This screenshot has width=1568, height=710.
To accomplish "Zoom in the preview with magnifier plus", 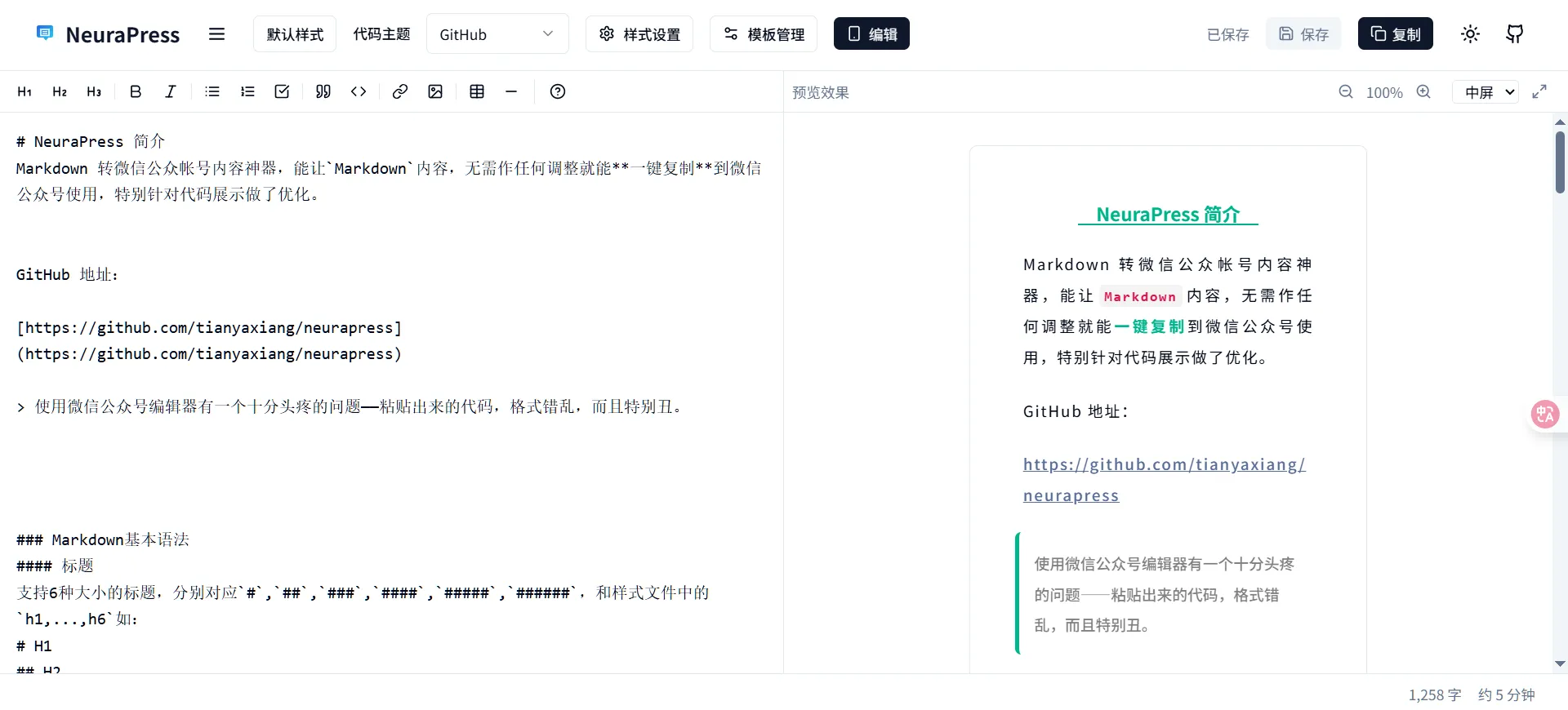I will pyautogui.click(x=1423, y=91).
